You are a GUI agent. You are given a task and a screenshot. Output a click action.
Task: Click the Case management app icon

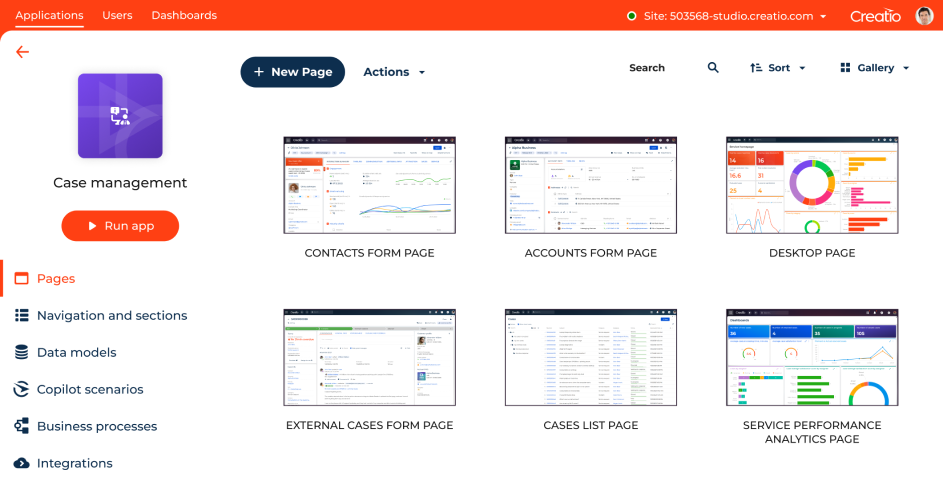(x=120, y=115)
